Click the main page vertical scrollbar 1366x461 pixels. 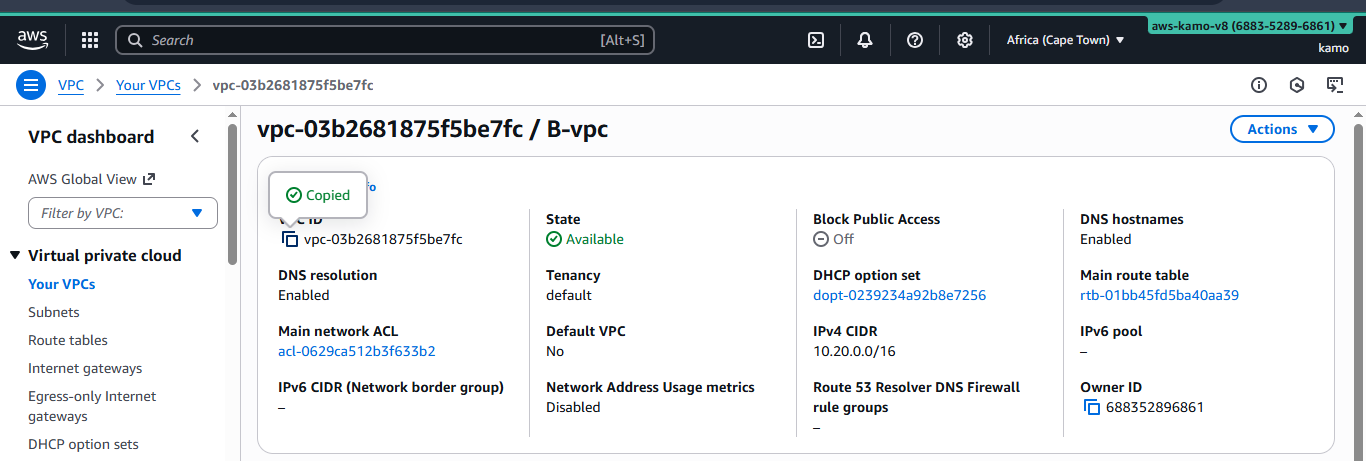pyautogui.click(x=1358, y=290)
